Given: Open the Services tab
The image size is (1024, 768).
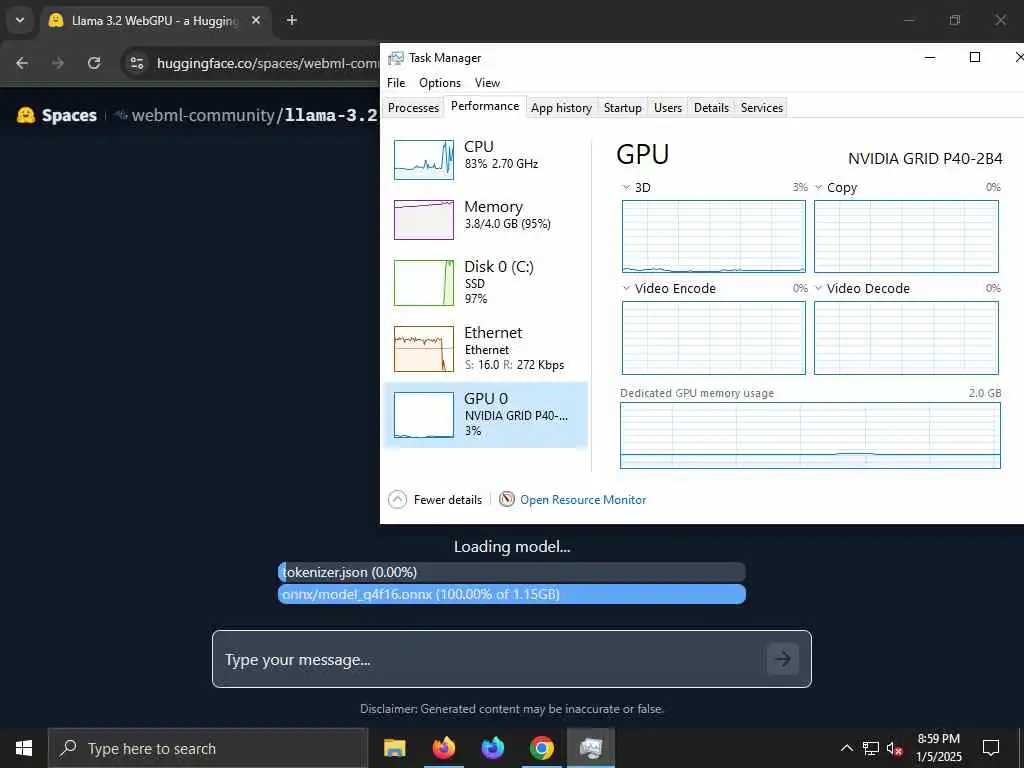Looking at the screenshot, I should [761, 108].
